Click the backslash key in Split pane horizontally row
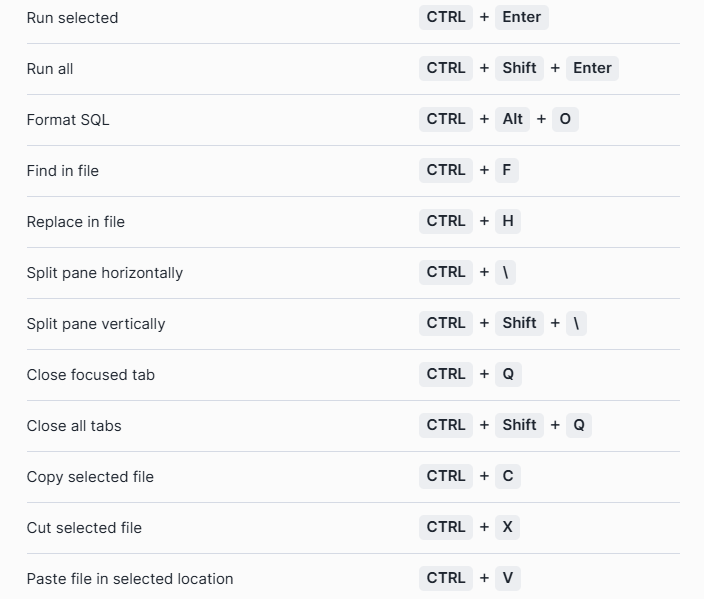704x599 pixels. 506,272
